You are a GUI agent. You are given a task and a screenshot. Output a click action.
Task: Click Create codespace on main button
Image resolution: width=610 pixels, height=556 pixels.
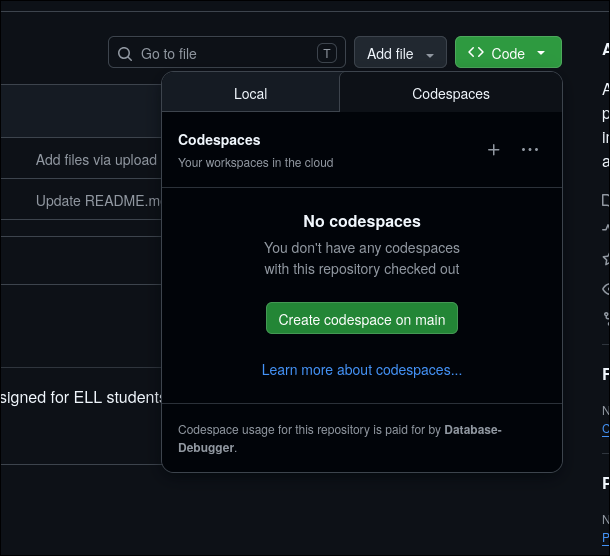pyautogui.click(x=362, y=318)
